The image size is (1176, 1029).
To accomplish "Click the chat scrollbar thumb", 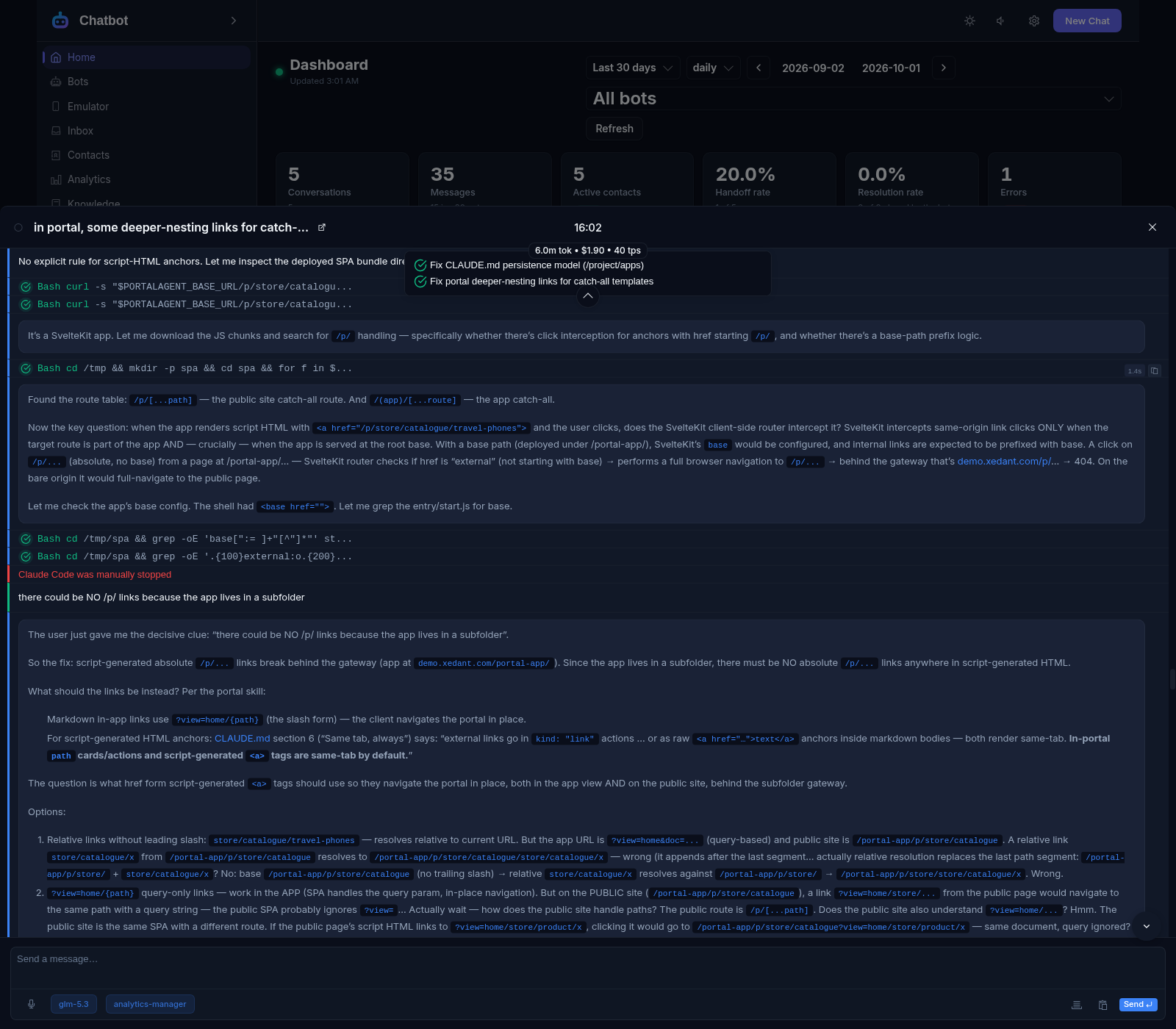I will [1172, 678].
